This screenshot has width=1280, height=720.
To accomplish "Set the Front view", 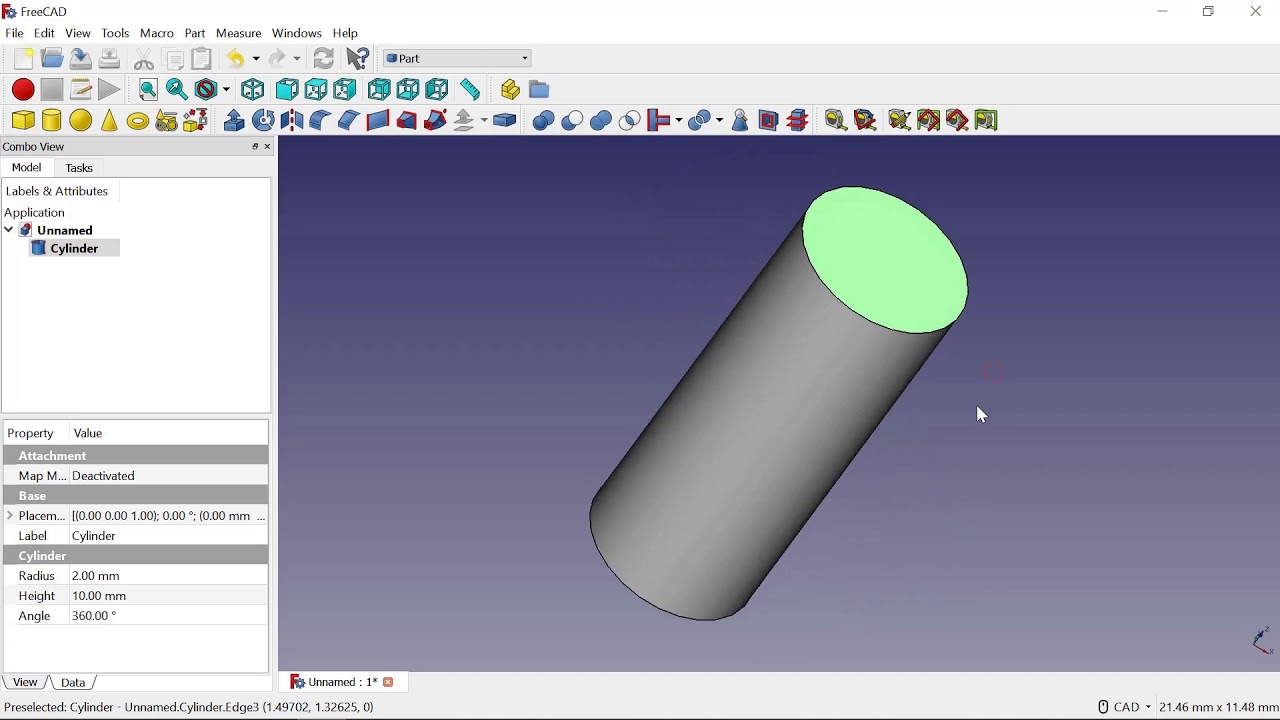I will point(287,90).
